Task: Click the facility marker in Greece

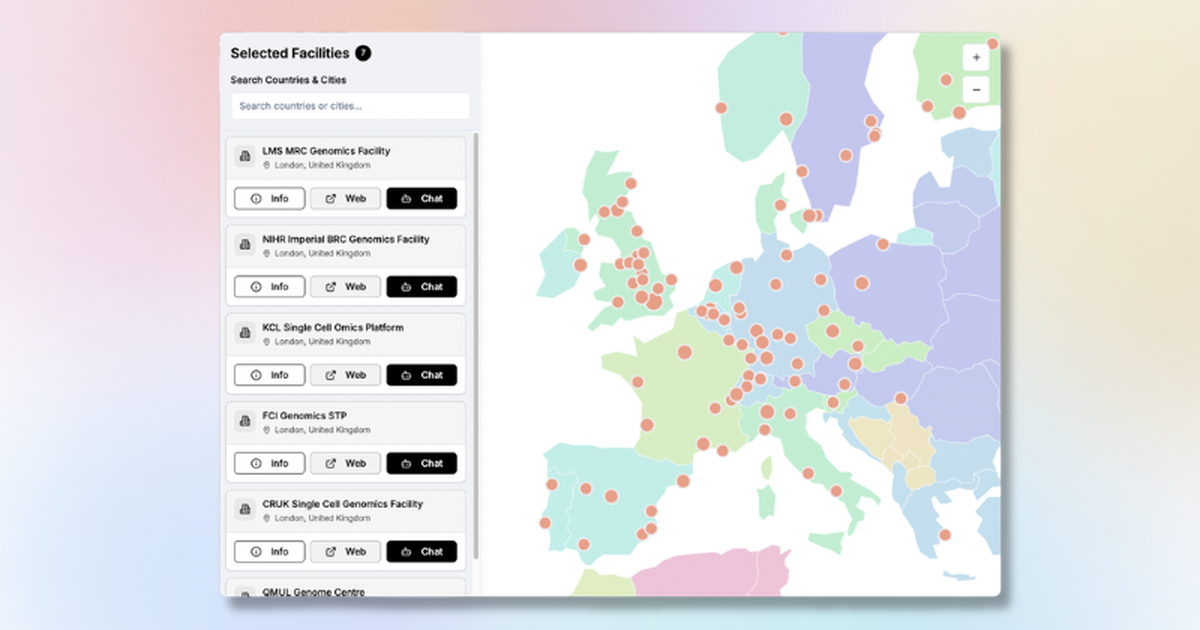Action: [x=945, y=535]
